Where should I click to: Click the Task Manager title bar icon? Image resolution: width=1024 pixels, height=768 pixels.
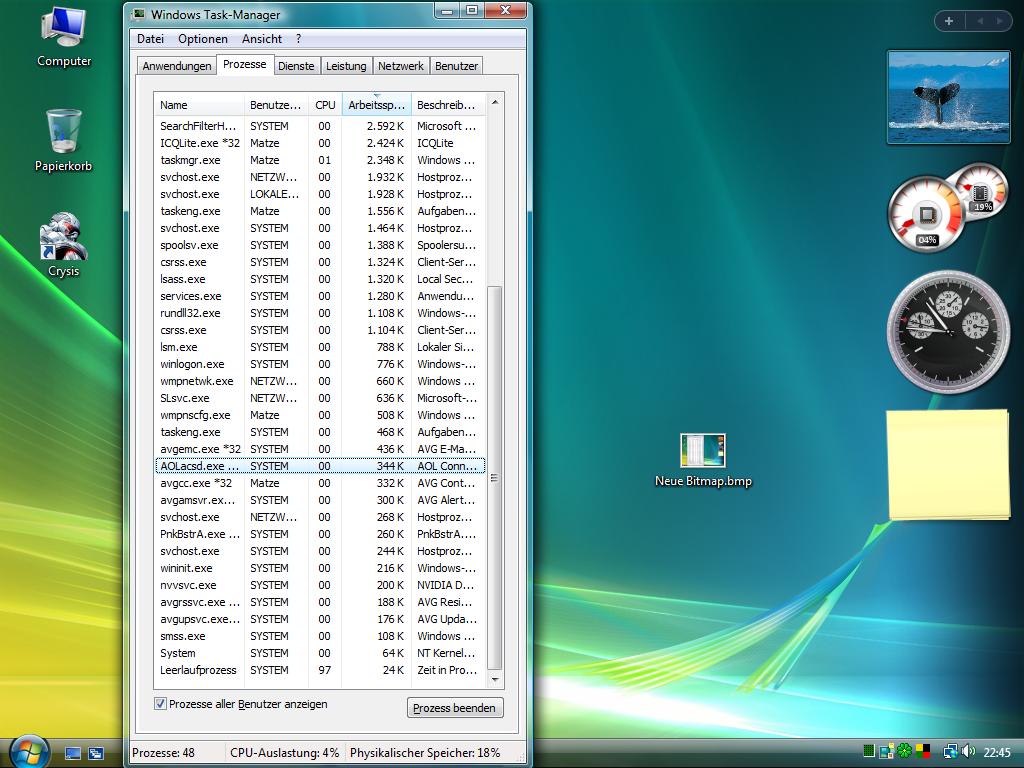[x=138, y=14]
